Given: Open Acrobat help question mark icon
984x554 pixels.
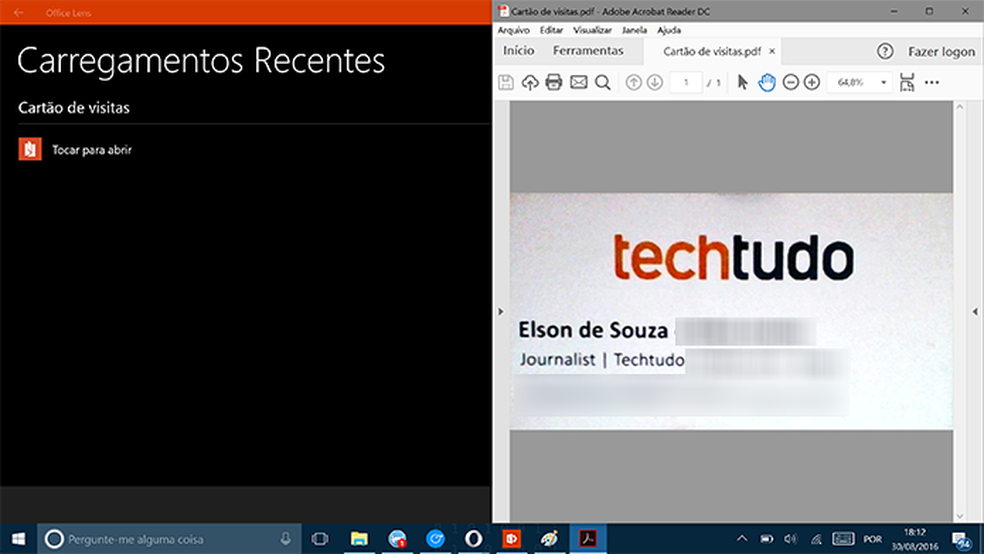Looking at the screenshot, I should pyautogui.click(x=885, y=51).
